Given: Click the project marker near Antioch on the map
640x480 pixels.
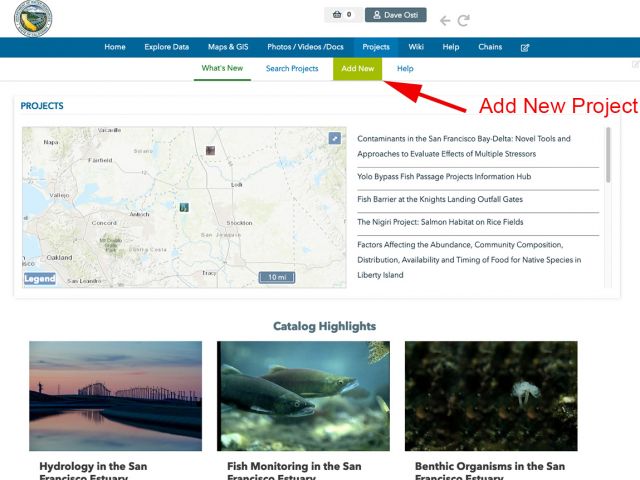Looking at the screenshot, I should (184, 207).
